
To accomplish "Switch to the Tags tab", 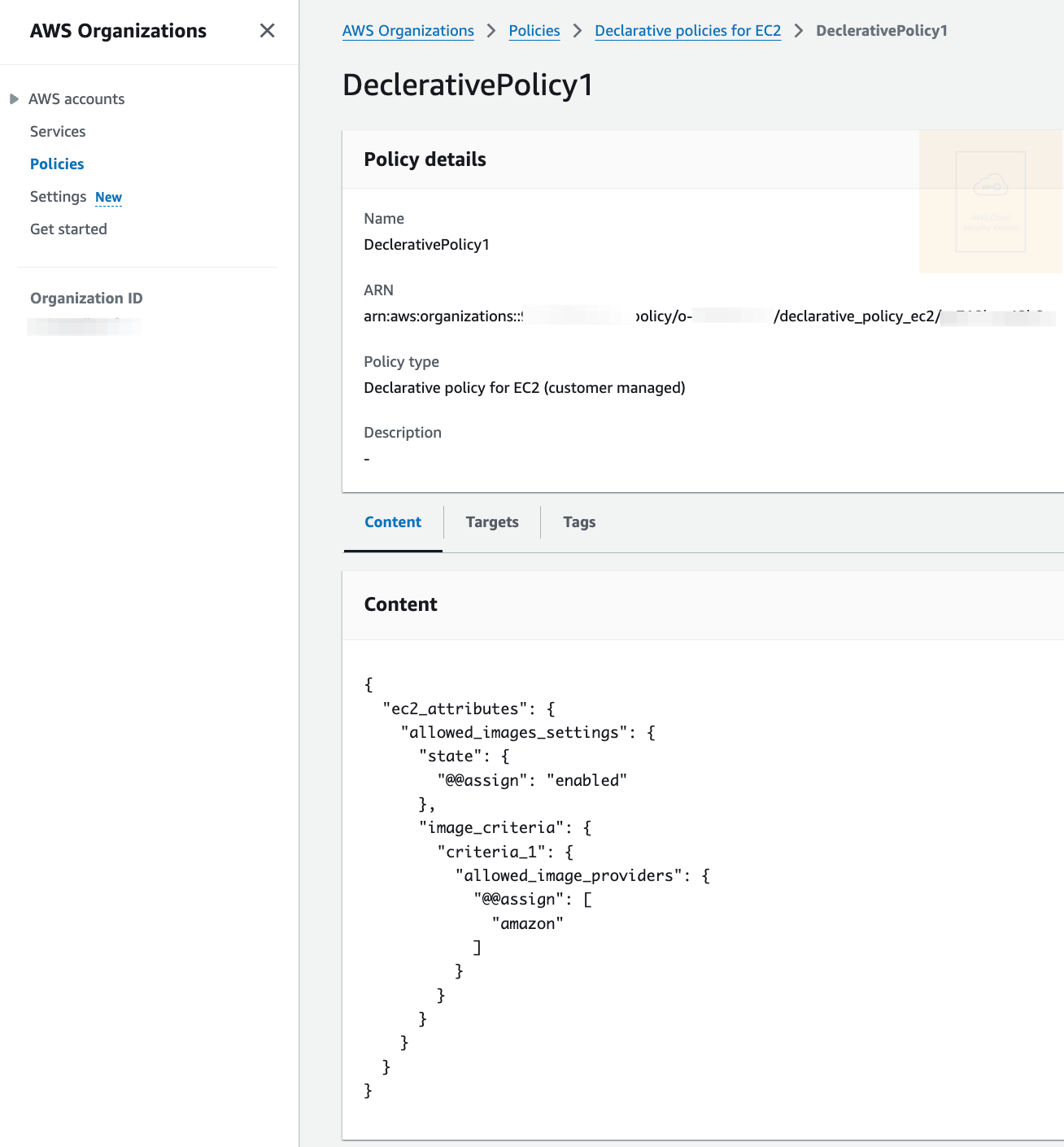I will pyautogui.click(x=579, y=522).
